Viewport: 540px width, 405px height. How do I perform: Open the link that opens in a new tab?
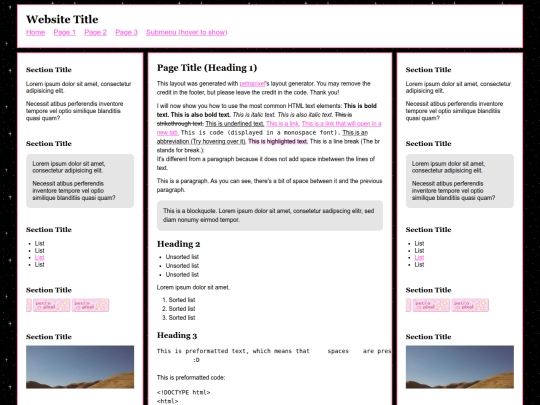(x=341, y=124)
